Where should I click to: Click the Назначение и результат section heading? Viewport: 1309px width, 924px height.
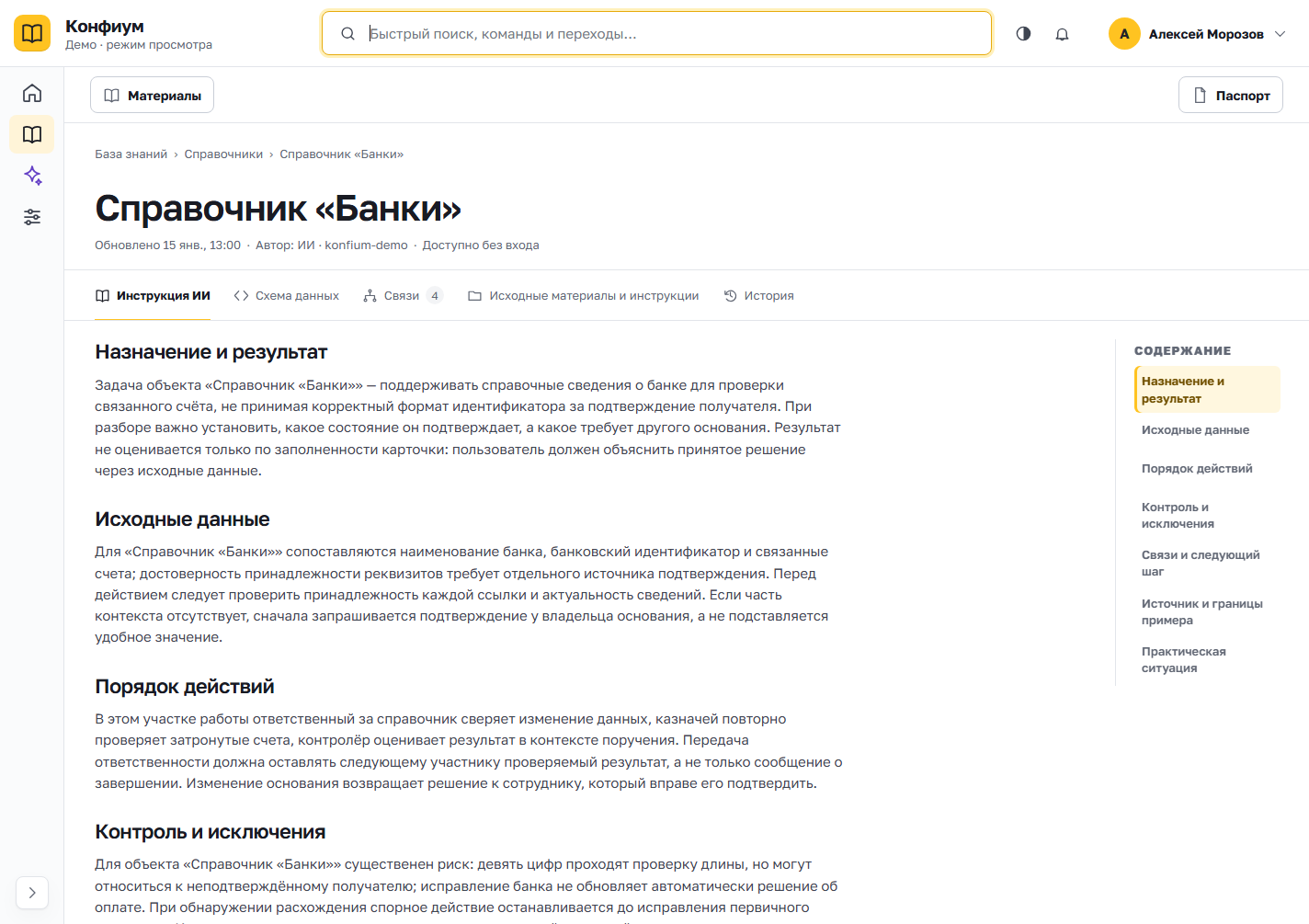click(211, 352)
